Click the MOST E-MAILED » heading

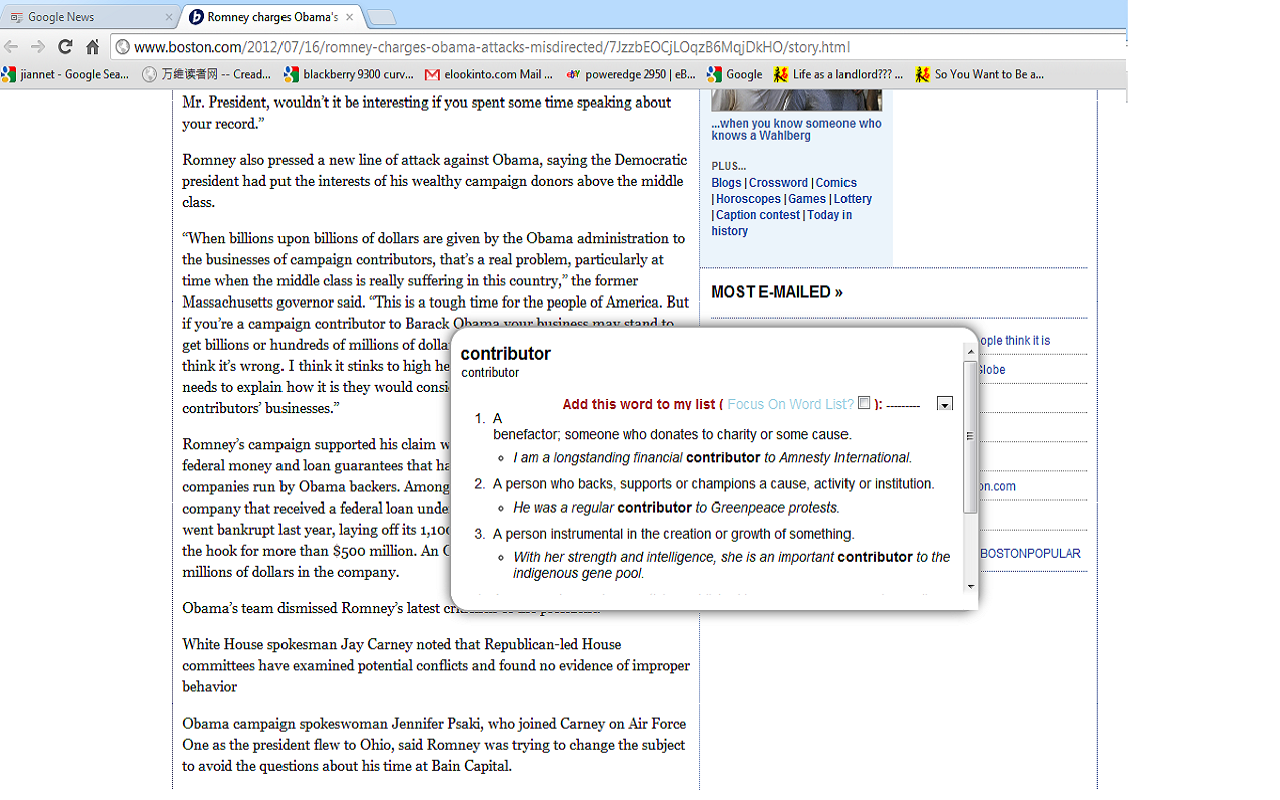777,292
